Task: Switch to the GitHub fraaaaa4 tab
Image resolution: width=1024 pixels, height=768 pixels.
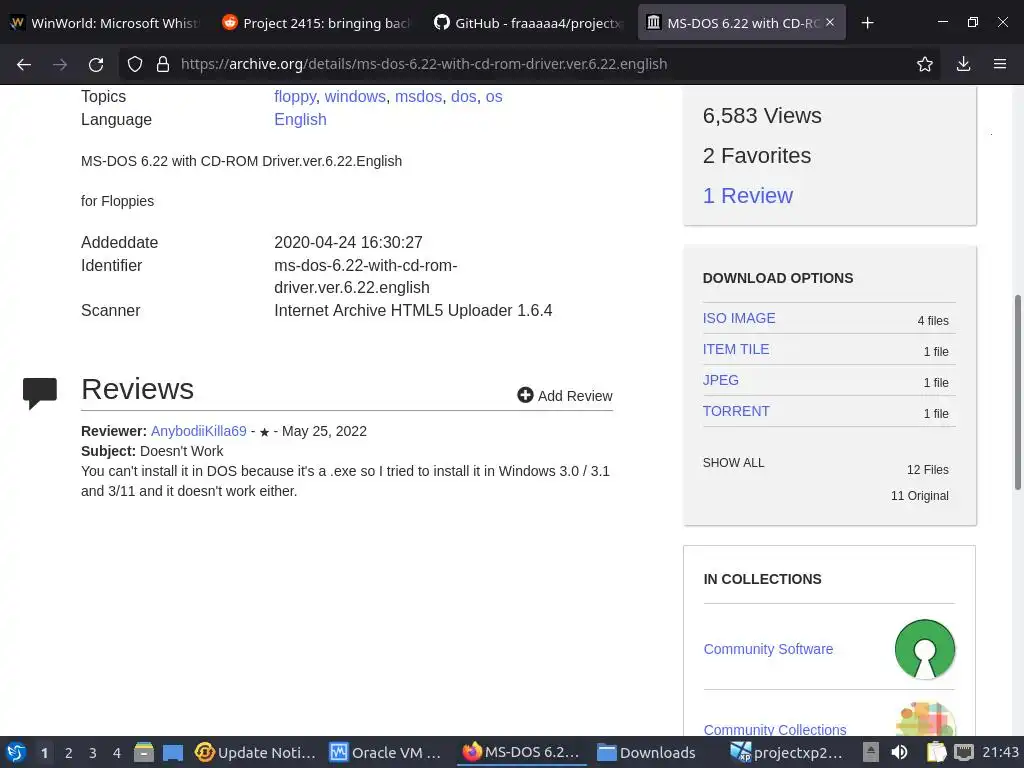Action: pos(529,23)
